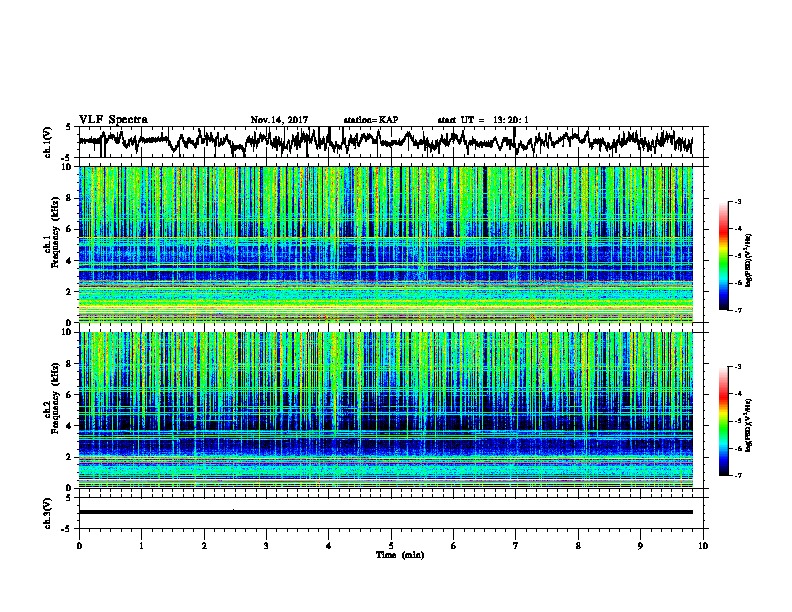This screenshot has width=792, height=612.
Task: Click the ch.3 flat voltage trace
Action: (385, 512)
